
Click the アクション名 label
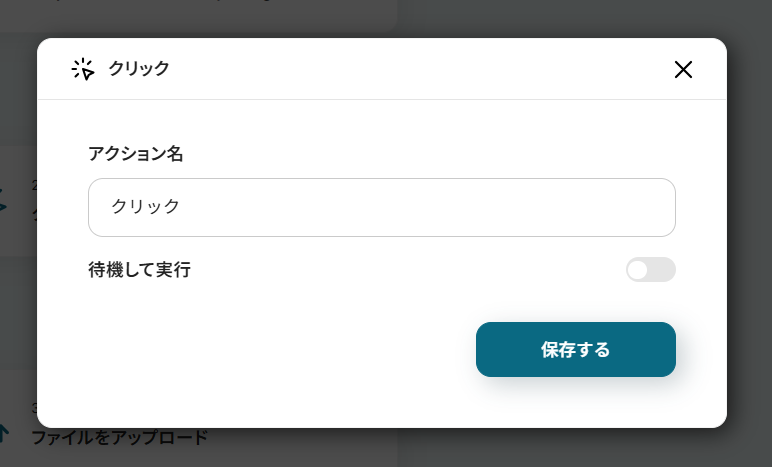point(135,154)
